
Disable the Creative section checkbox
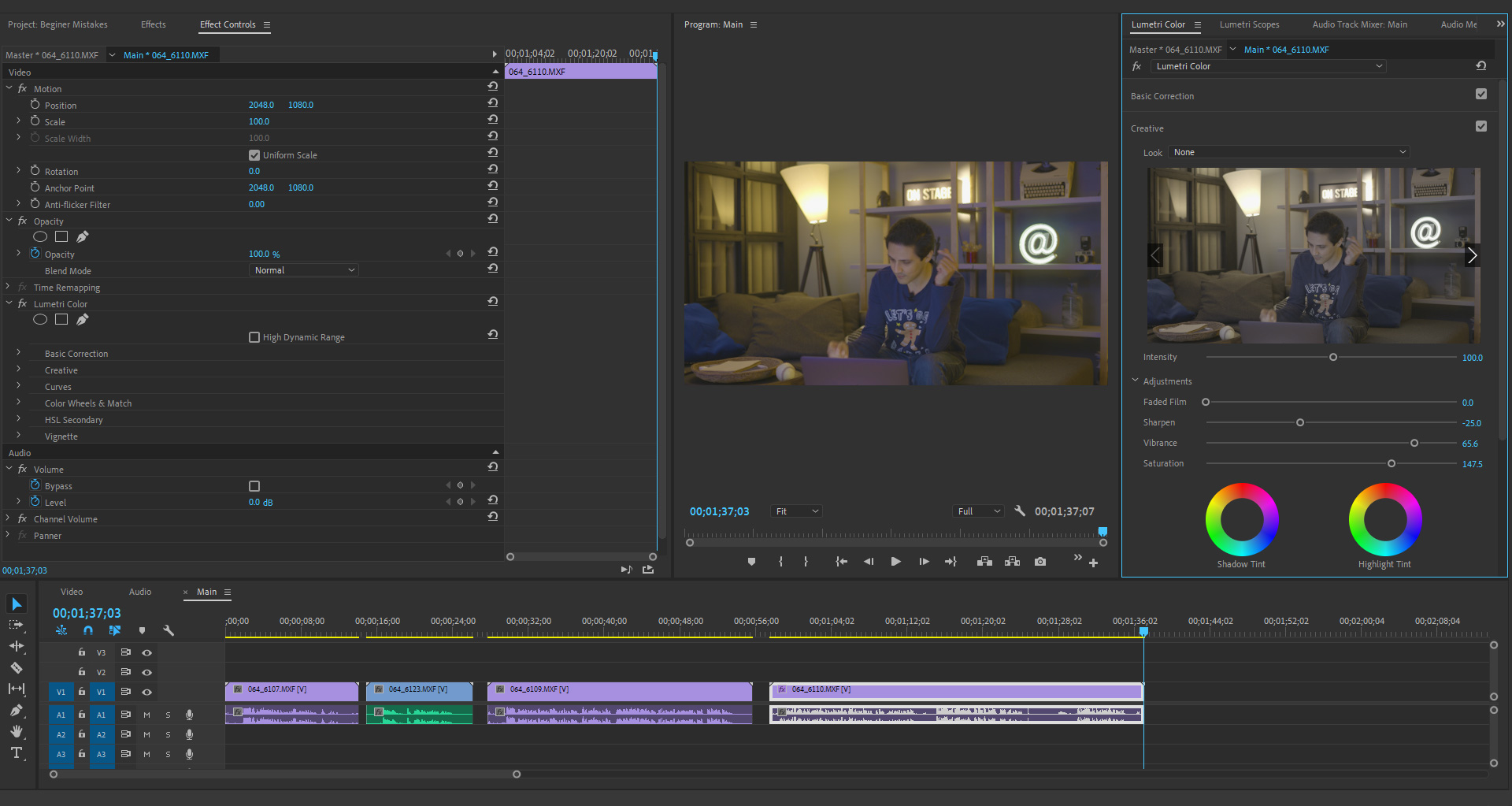pos(1481,126)
